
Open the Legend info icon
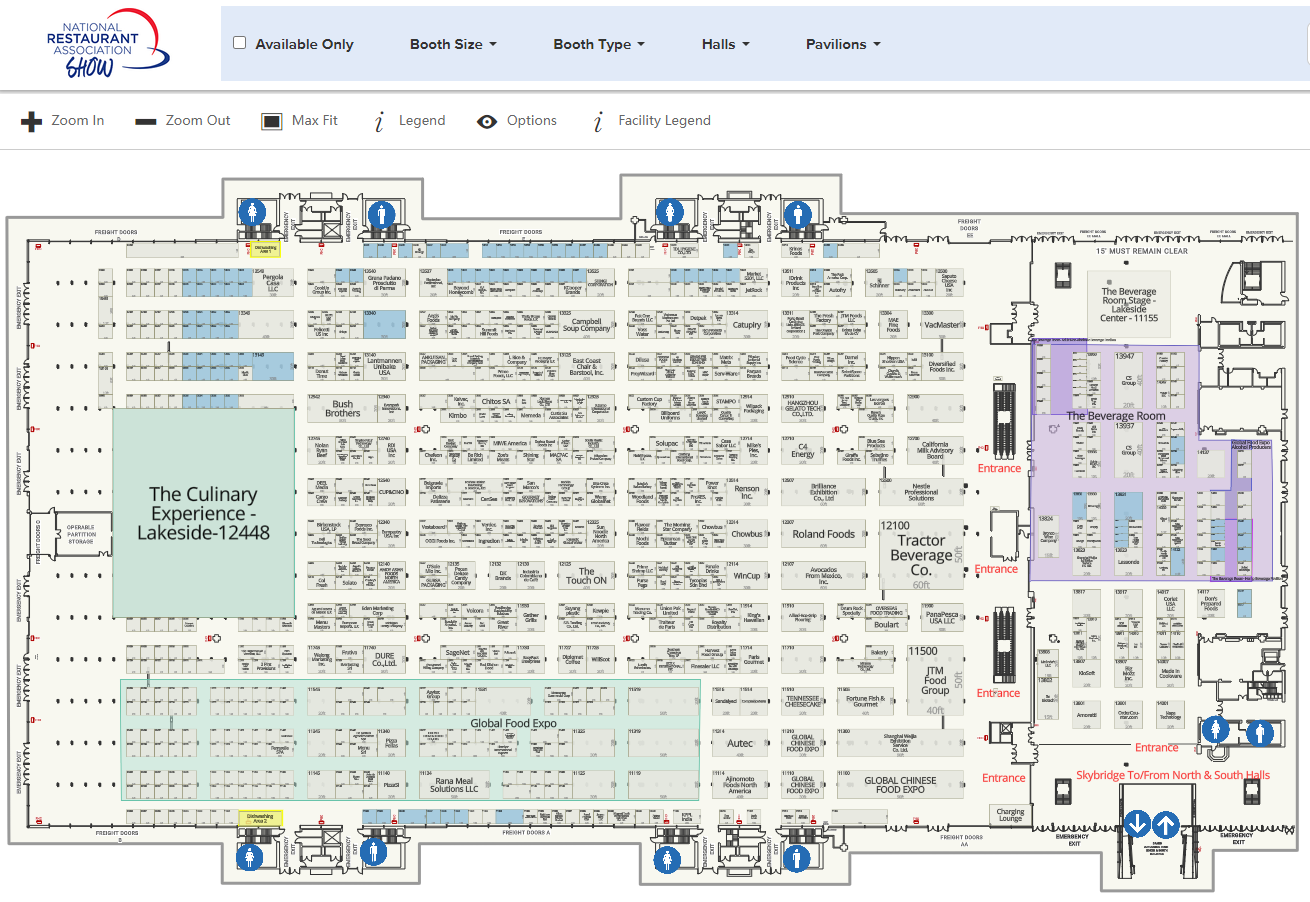click(x=380, y=122)
